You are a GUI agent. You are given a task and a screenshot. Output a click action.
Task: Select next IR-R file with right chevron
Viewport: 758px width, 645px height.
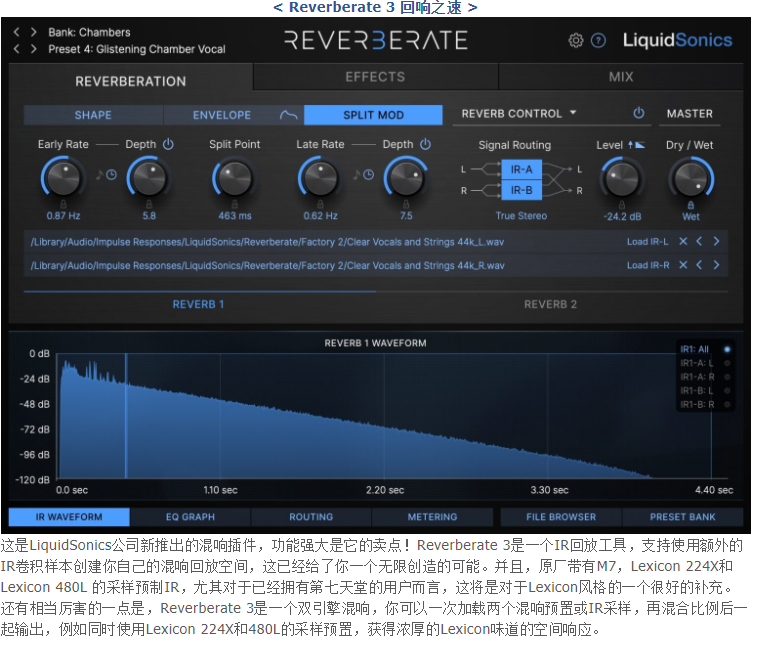[716, 265]
